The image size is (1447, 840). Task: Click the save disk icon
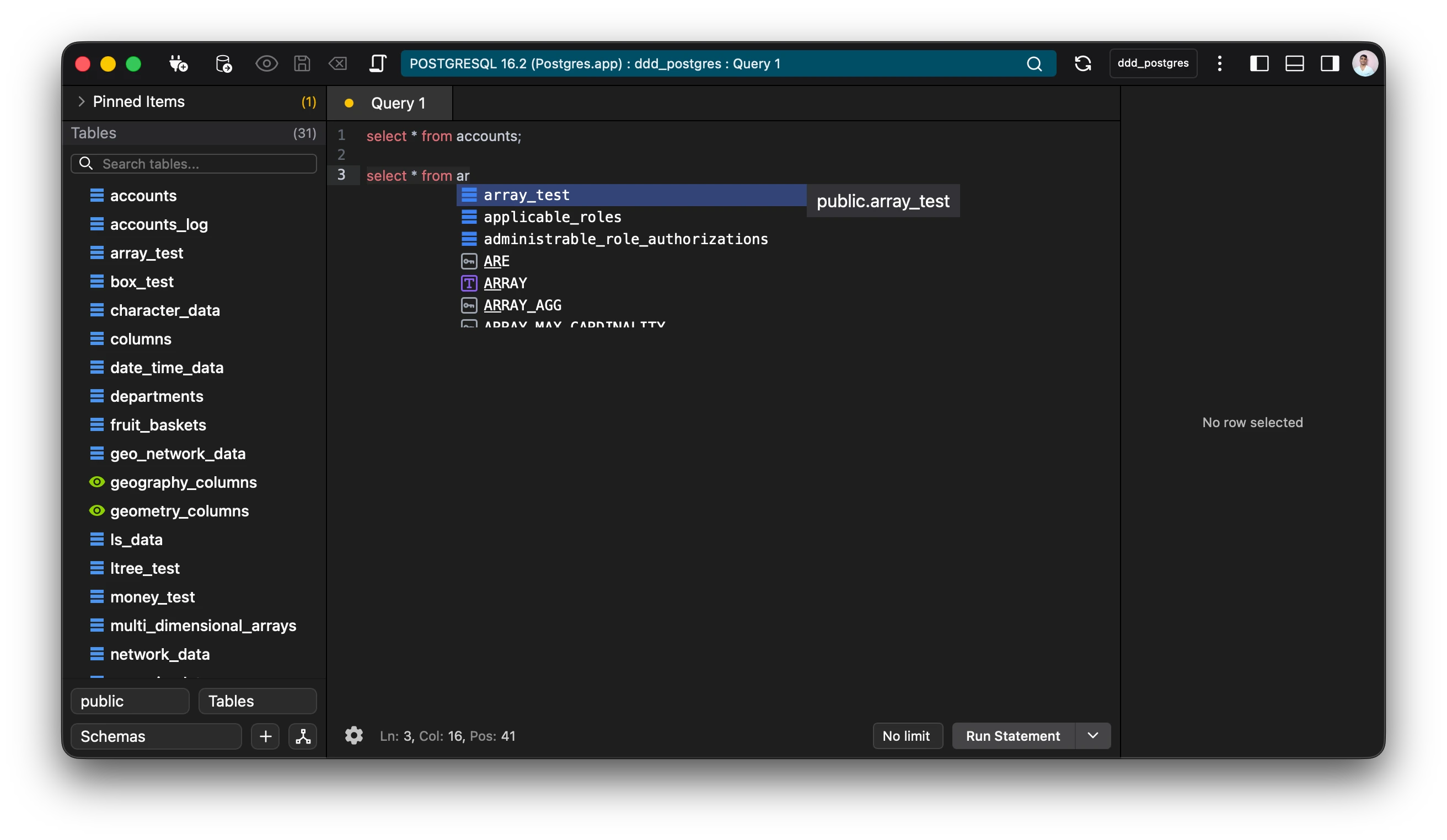[x=302, y=64]
